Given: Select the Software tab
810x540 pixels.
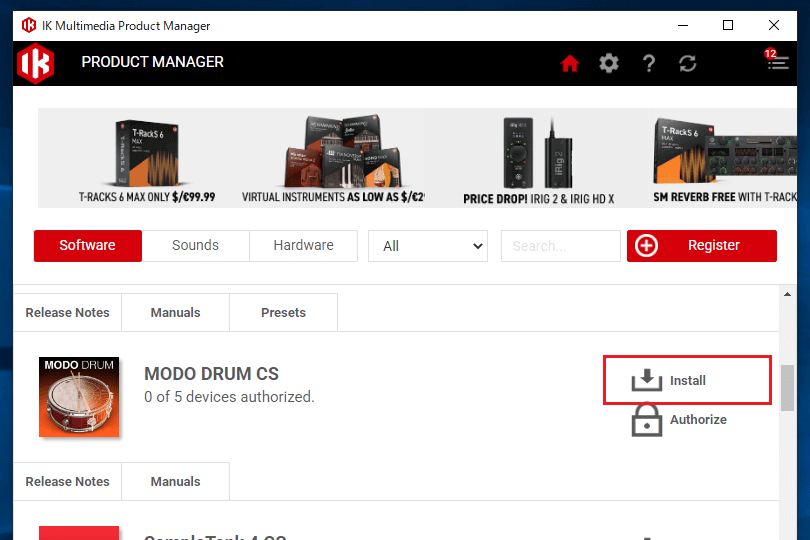Looking at the screenshot, I should tap(87, 245).
